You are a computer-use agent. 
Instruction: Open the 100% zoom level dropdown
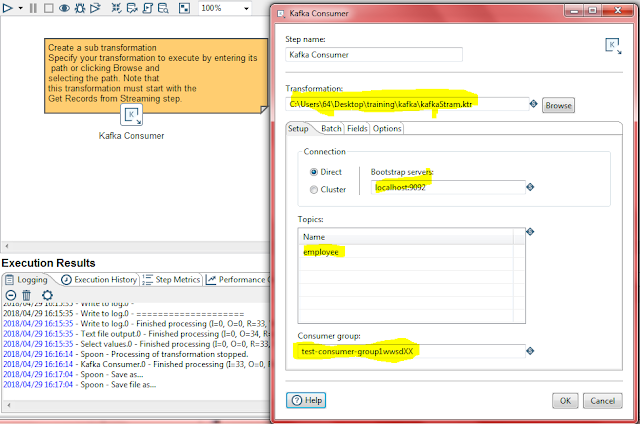[246, 9]
